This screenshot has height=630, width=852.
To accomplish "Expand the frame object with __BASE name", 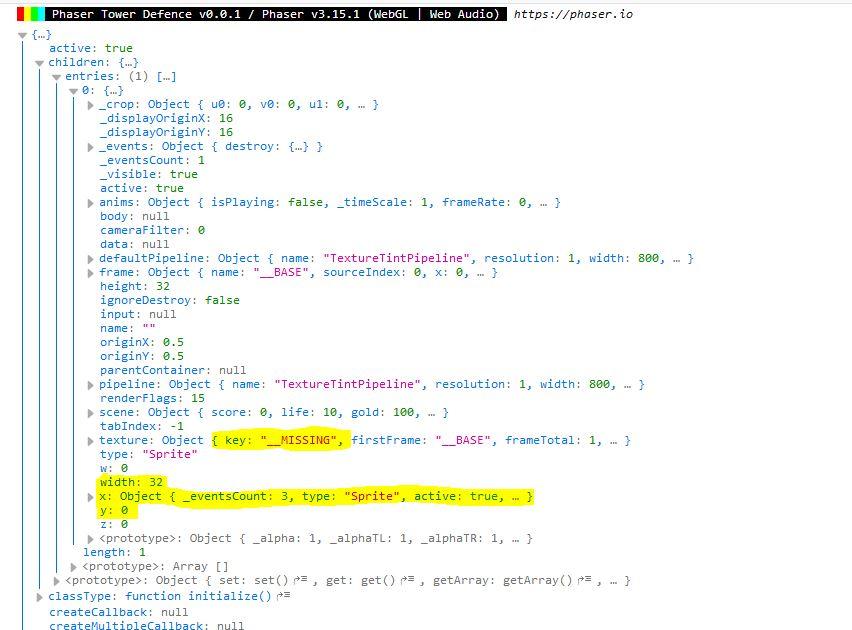I will (x=91, y=273).
